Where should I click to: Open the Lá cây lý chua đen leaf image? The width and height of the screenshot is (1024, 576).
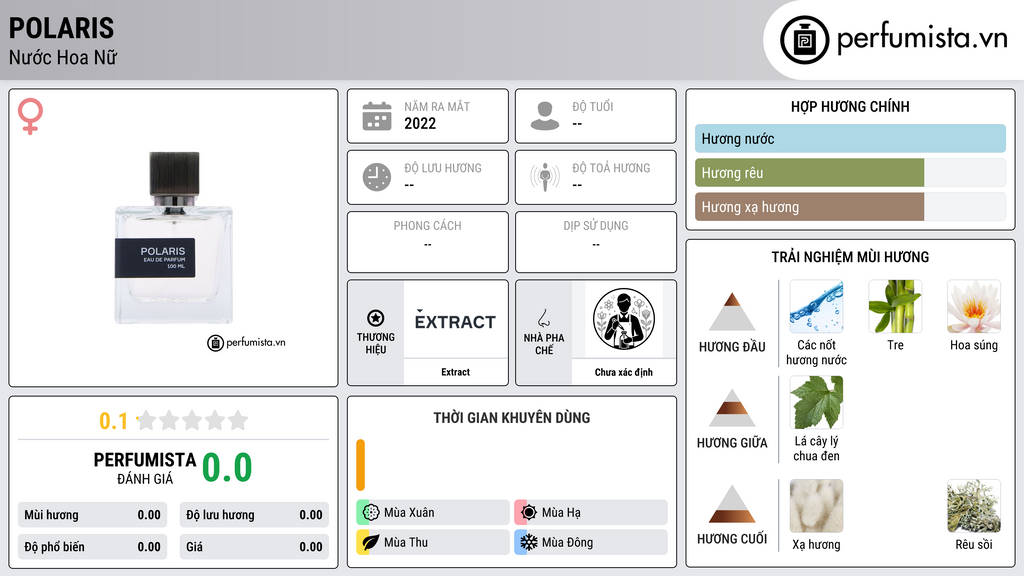click(816, 402)
